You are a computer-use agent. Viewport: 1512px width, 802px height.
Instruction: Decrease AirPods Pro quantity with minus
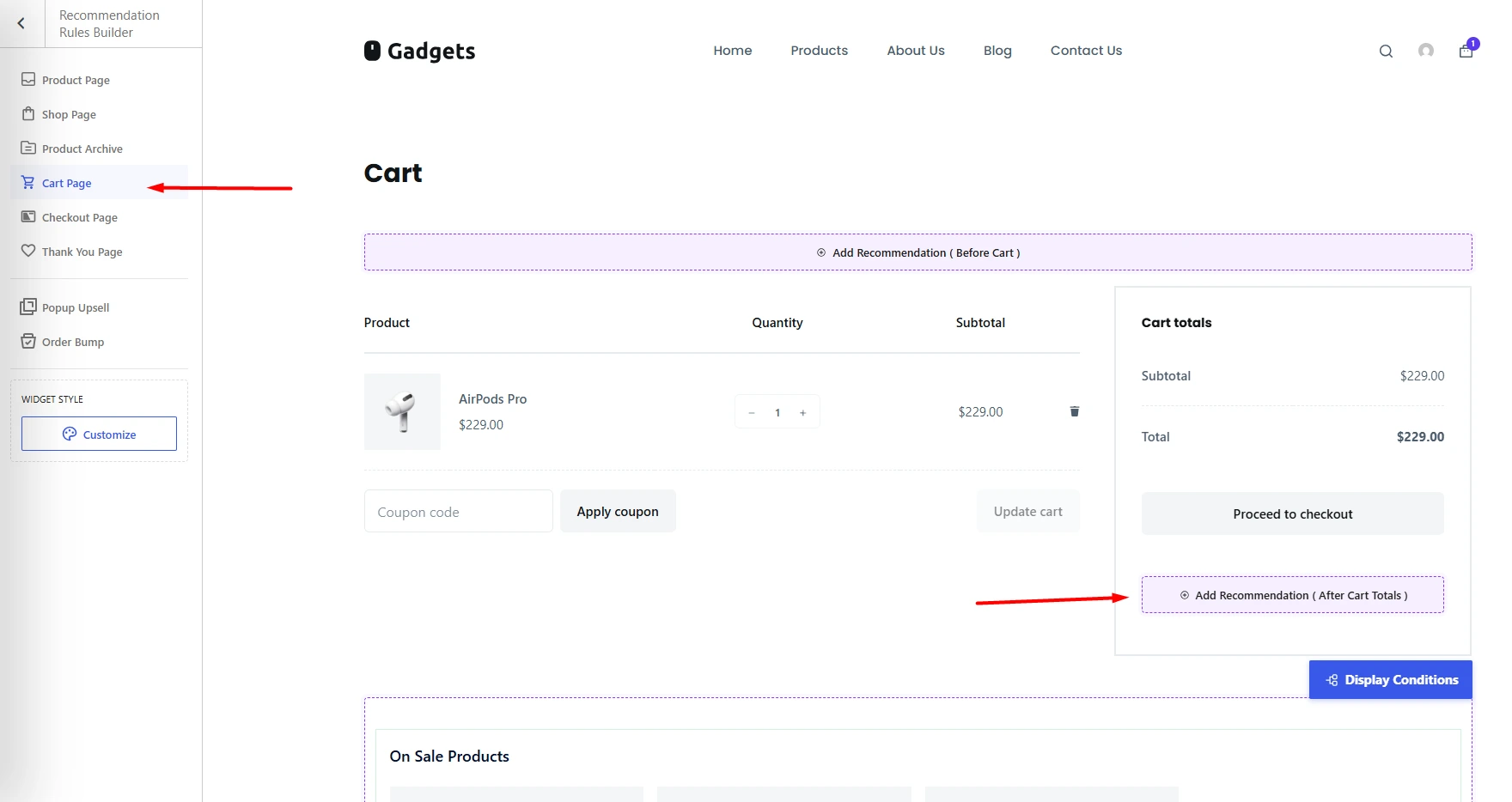point(752,413)
